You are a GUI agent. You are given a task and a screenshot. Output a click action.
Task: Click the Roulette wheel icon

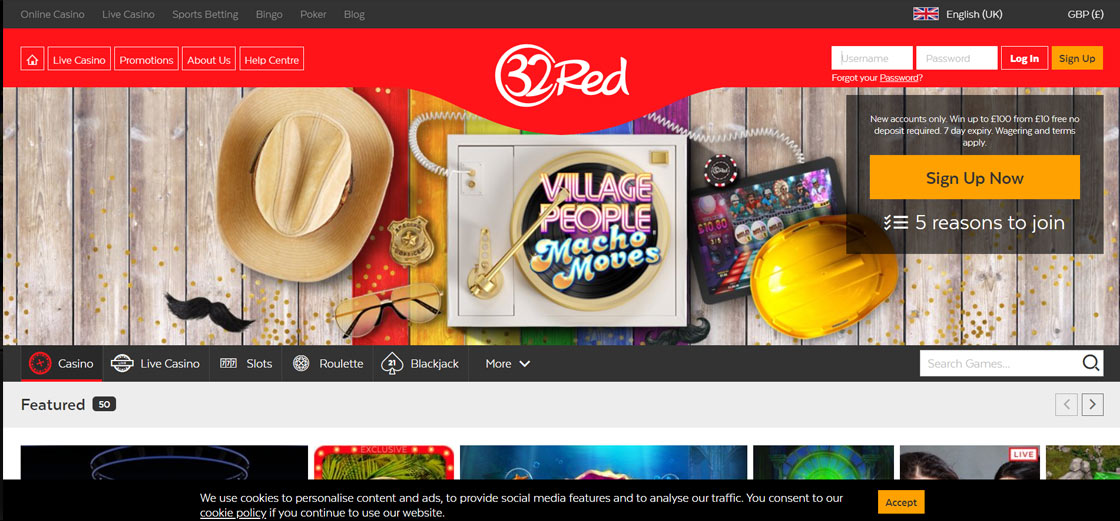[x=301, y=364]
